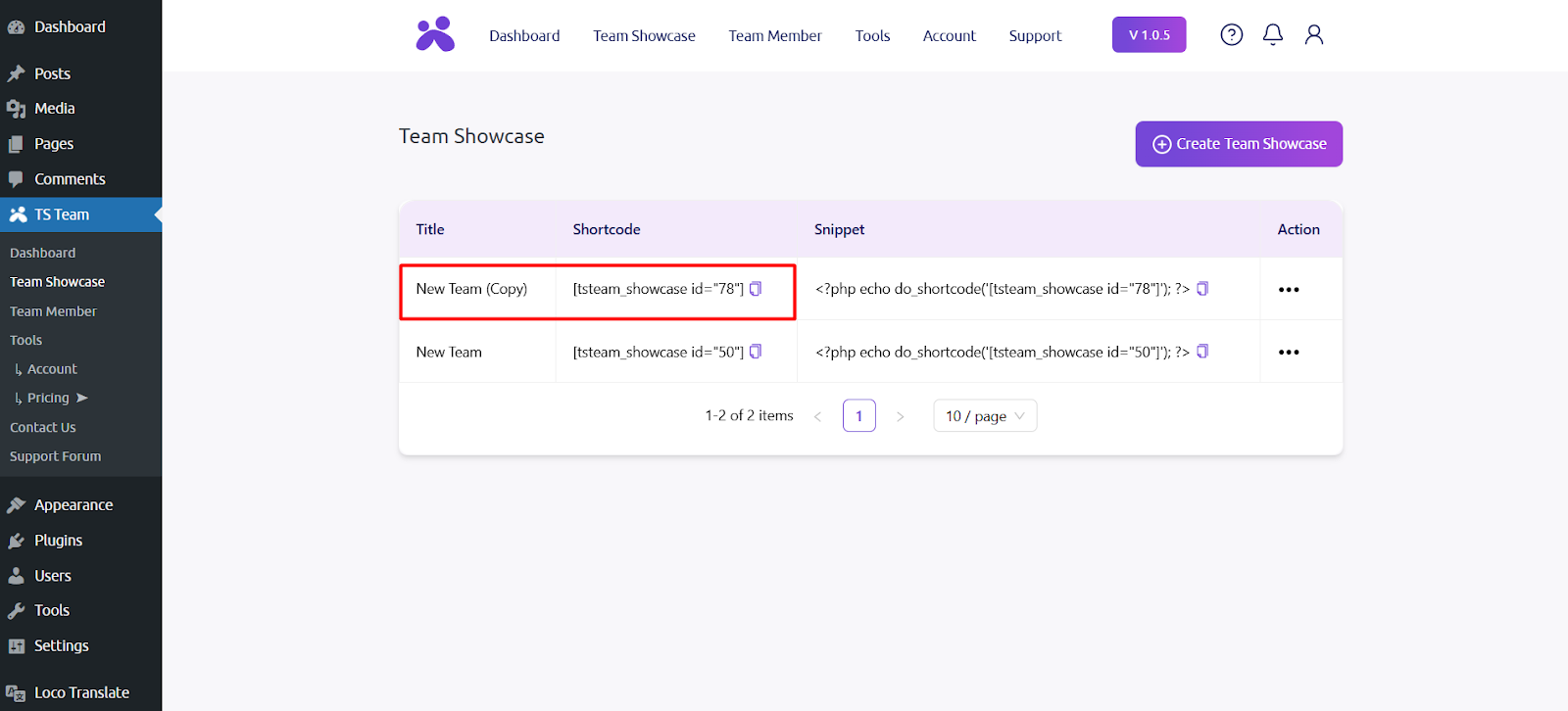Screen dimensions: 1568x711
Task: Open notifications bell icon
Action: pos(1272,35)
